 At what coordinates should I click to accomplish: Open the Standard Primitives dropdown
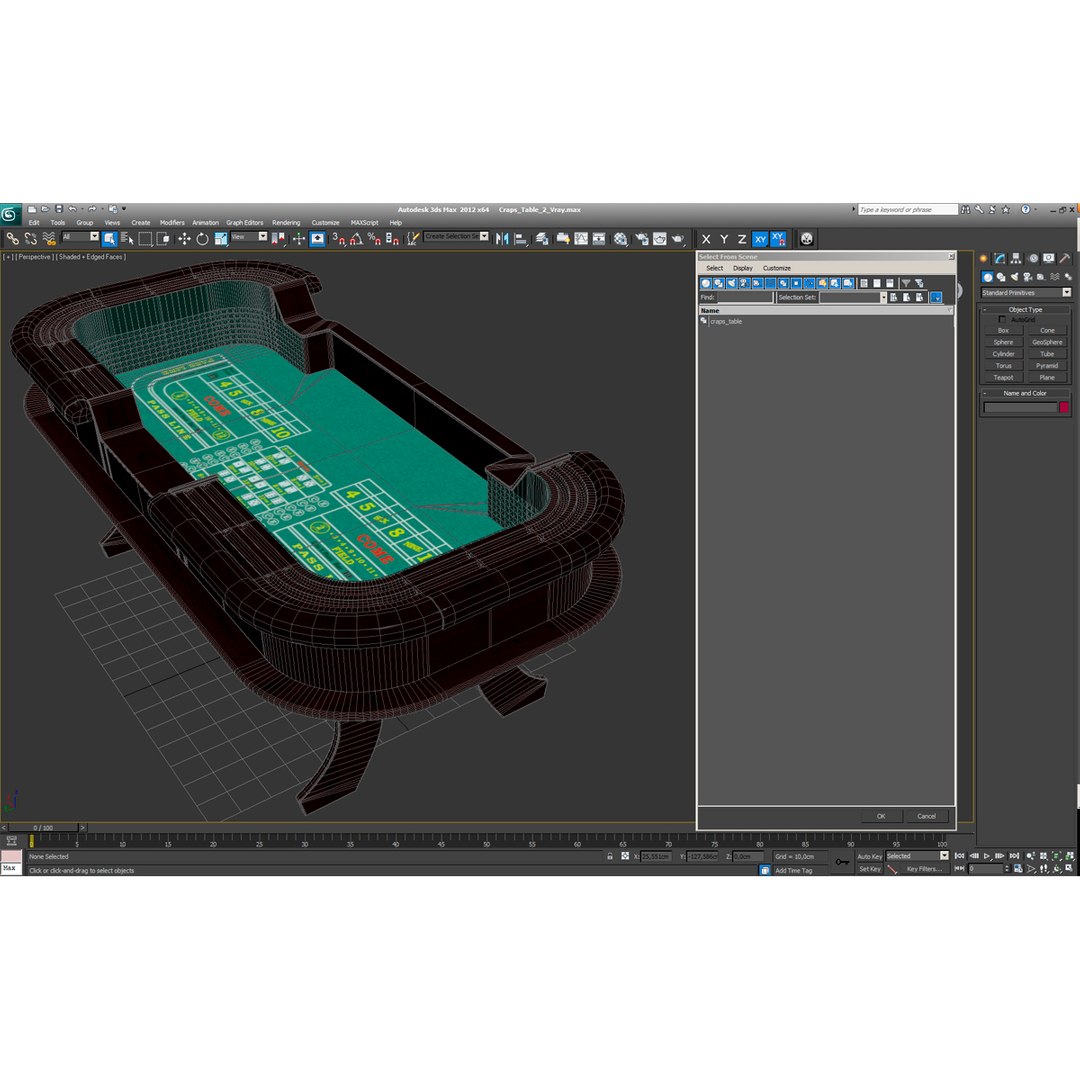pos(1026,293)
